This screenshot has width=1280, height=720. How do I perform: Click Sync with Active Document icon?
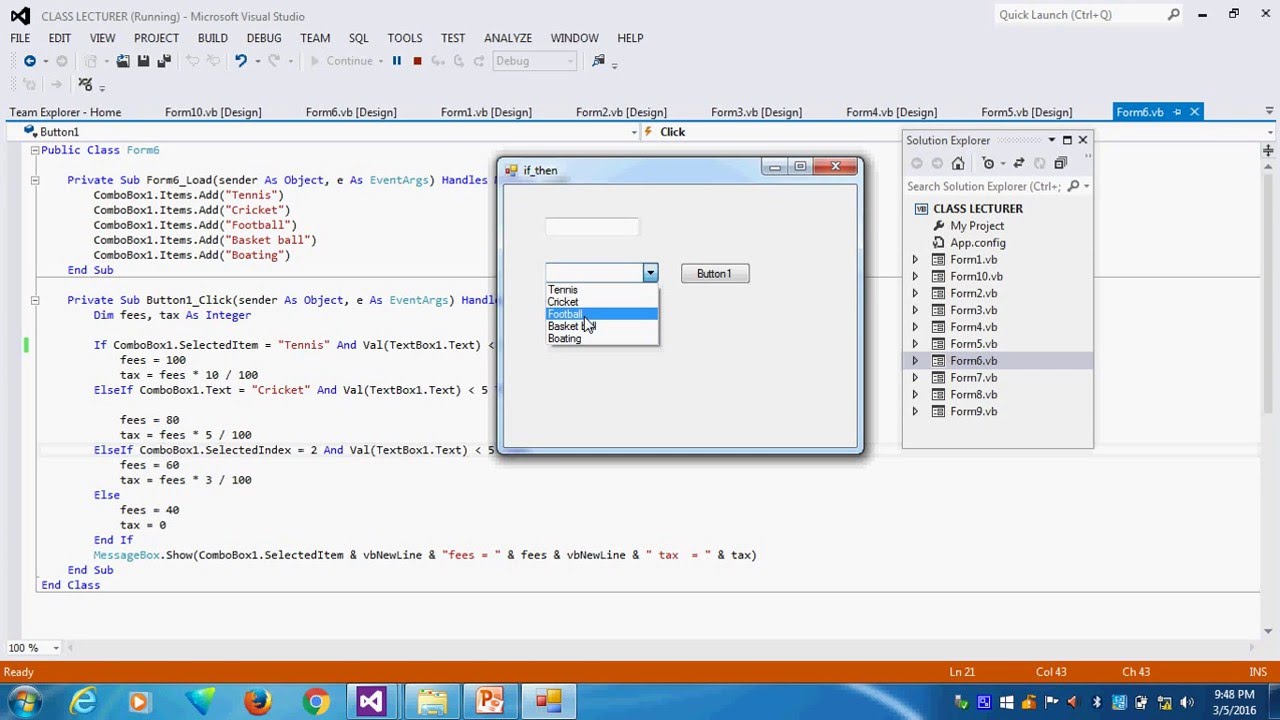tap(1018, 163)
